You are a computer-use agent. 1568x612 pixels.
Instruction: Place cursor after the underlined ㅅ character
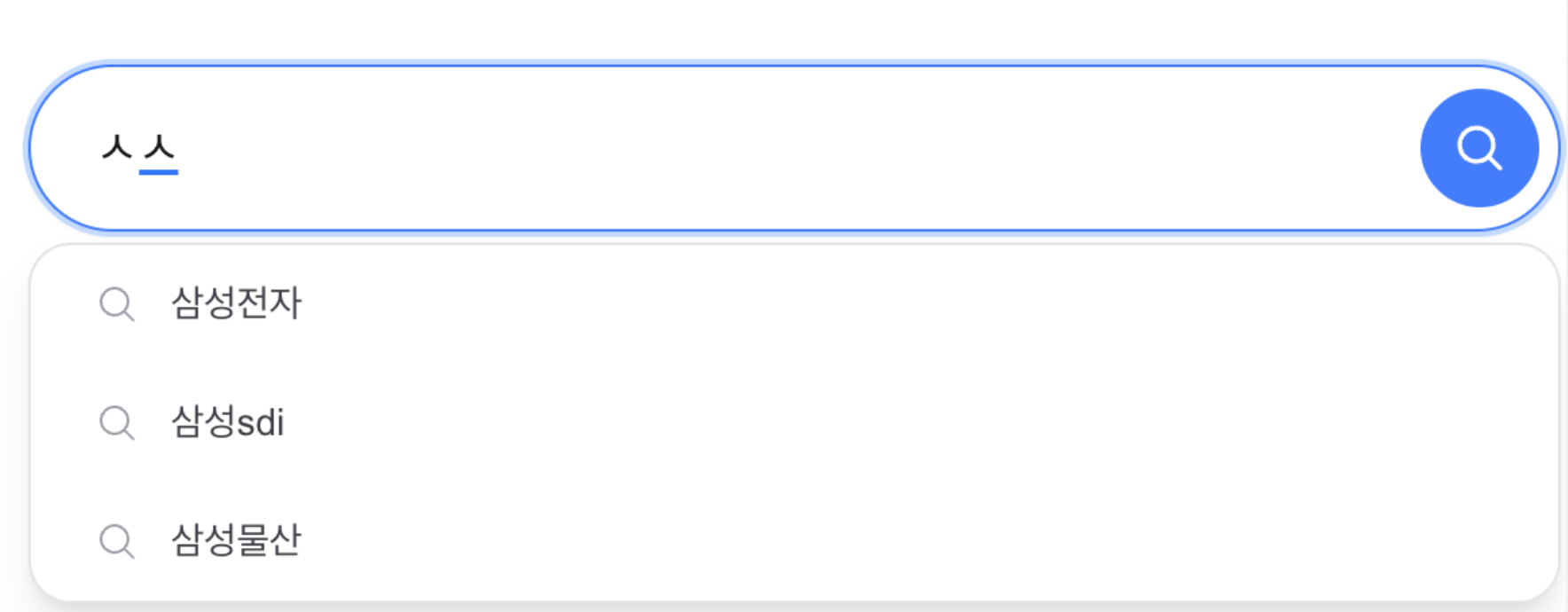180,147
